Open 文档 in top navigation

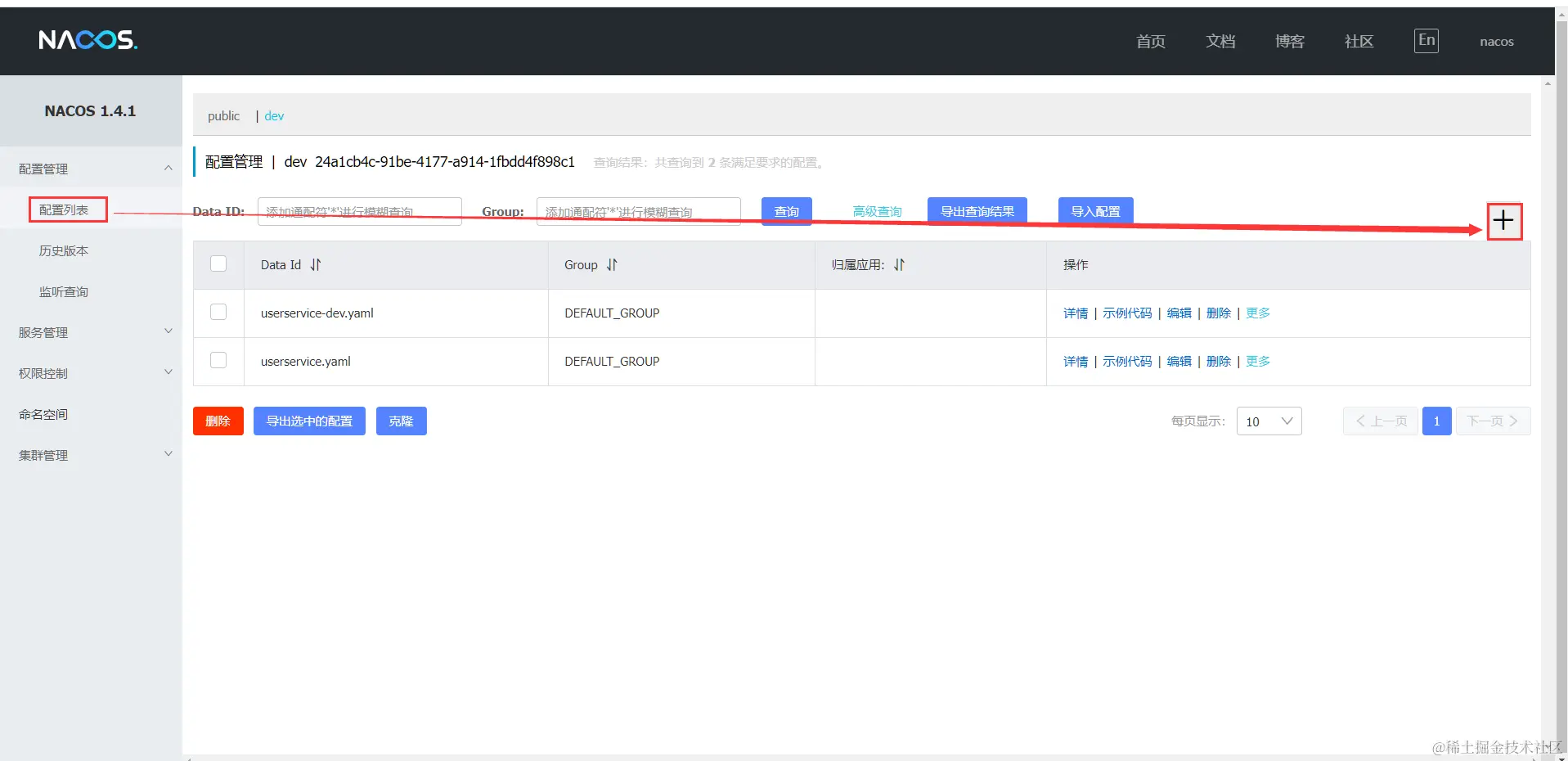coord(1220,41)
